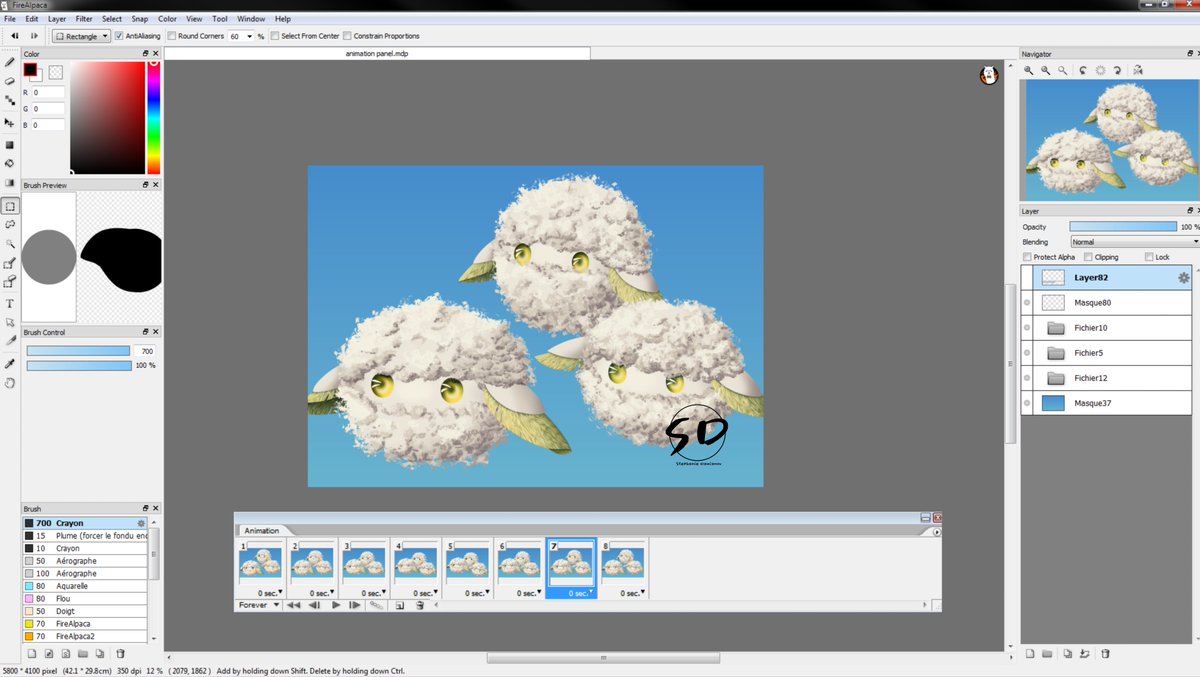Open the Animation panel options menu arrow
Image resolution: width=1200 pixels, height=677 pixels.
937,532
